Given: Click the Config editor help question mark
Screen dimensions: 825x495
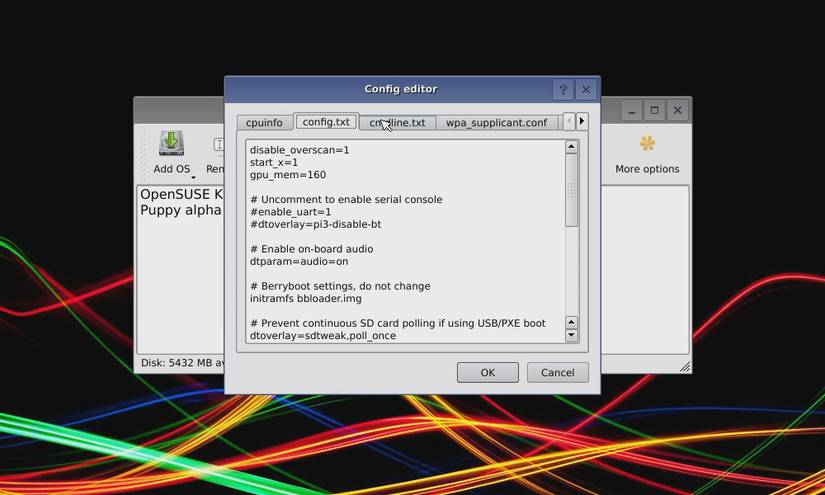Looking at the screenshot, I should 562,90.
